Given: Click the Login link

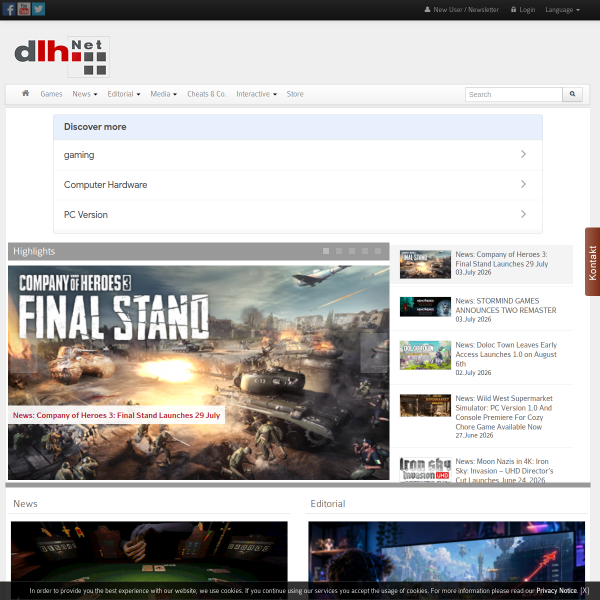Looking at the screenshot, I should (x=523, y=10).
